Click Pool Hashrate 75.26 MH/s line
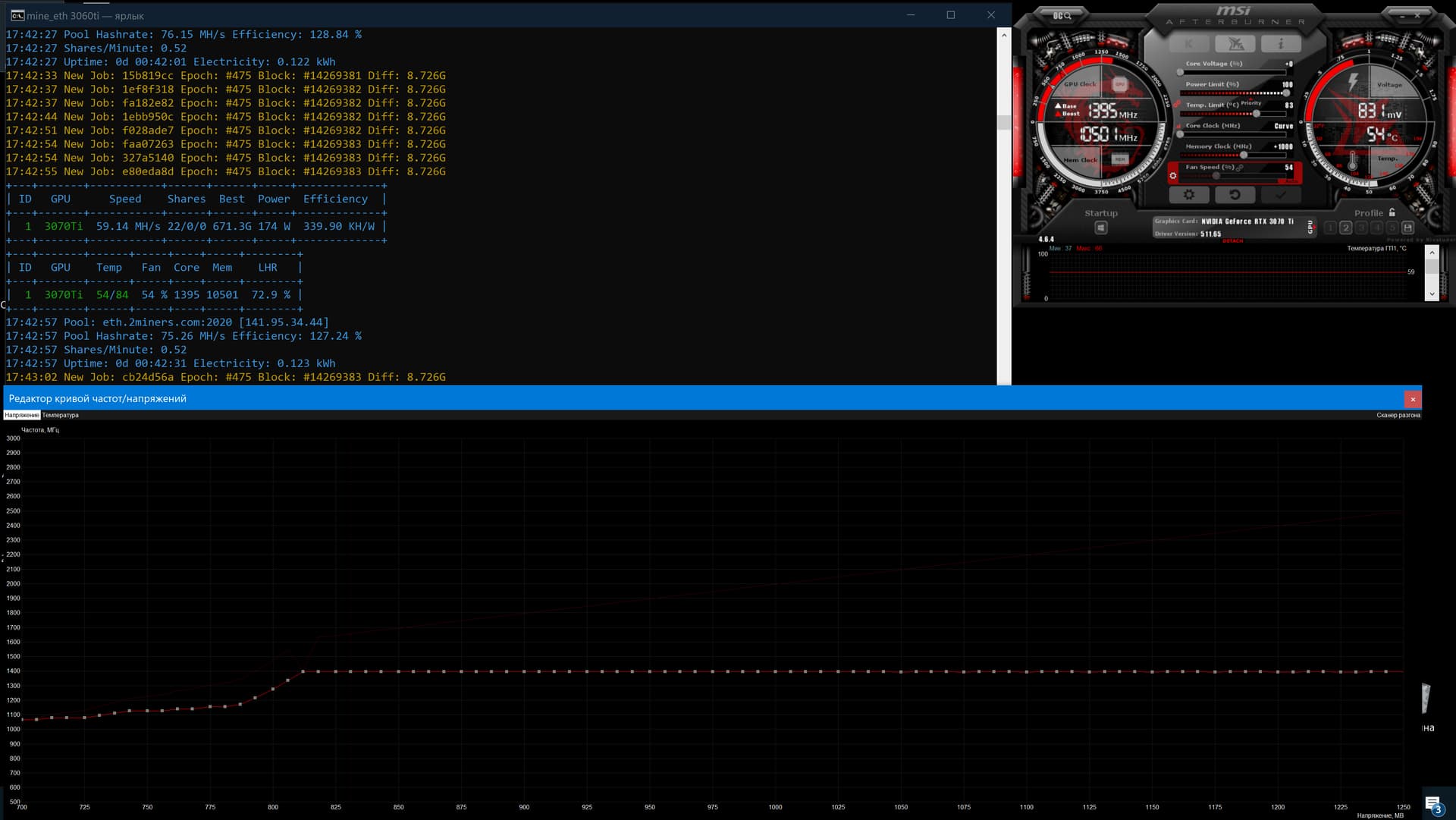The image size is (1456, 820). 184,336
